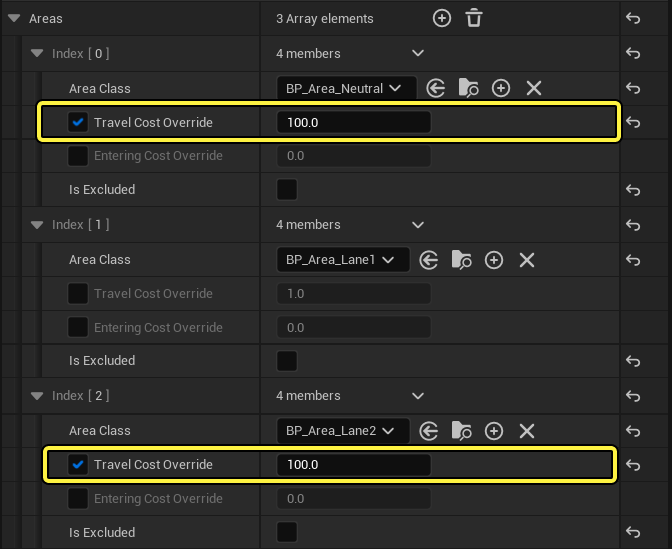Image resolution: width=672 pixels, height=549 pixels.
Task: Reset BP_Area_Lane1 Area Class row to default
Action: click(633, 260)
